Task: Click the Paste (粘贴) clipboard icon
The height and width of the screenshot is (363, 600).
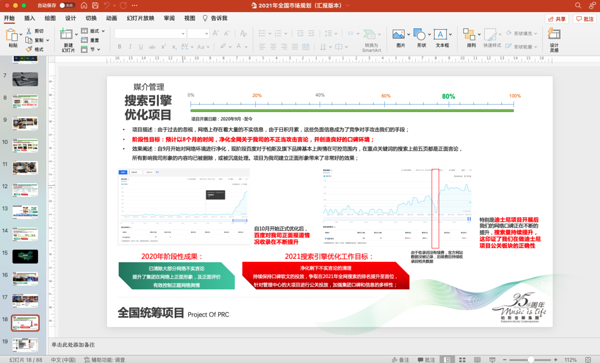Action: point(11,35)
